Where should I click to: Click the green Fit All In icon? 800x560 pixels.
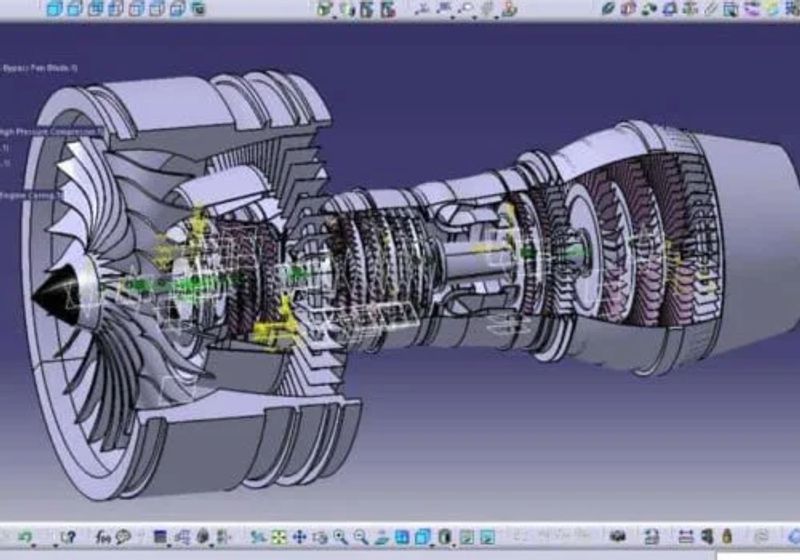[x=279, y=537]
